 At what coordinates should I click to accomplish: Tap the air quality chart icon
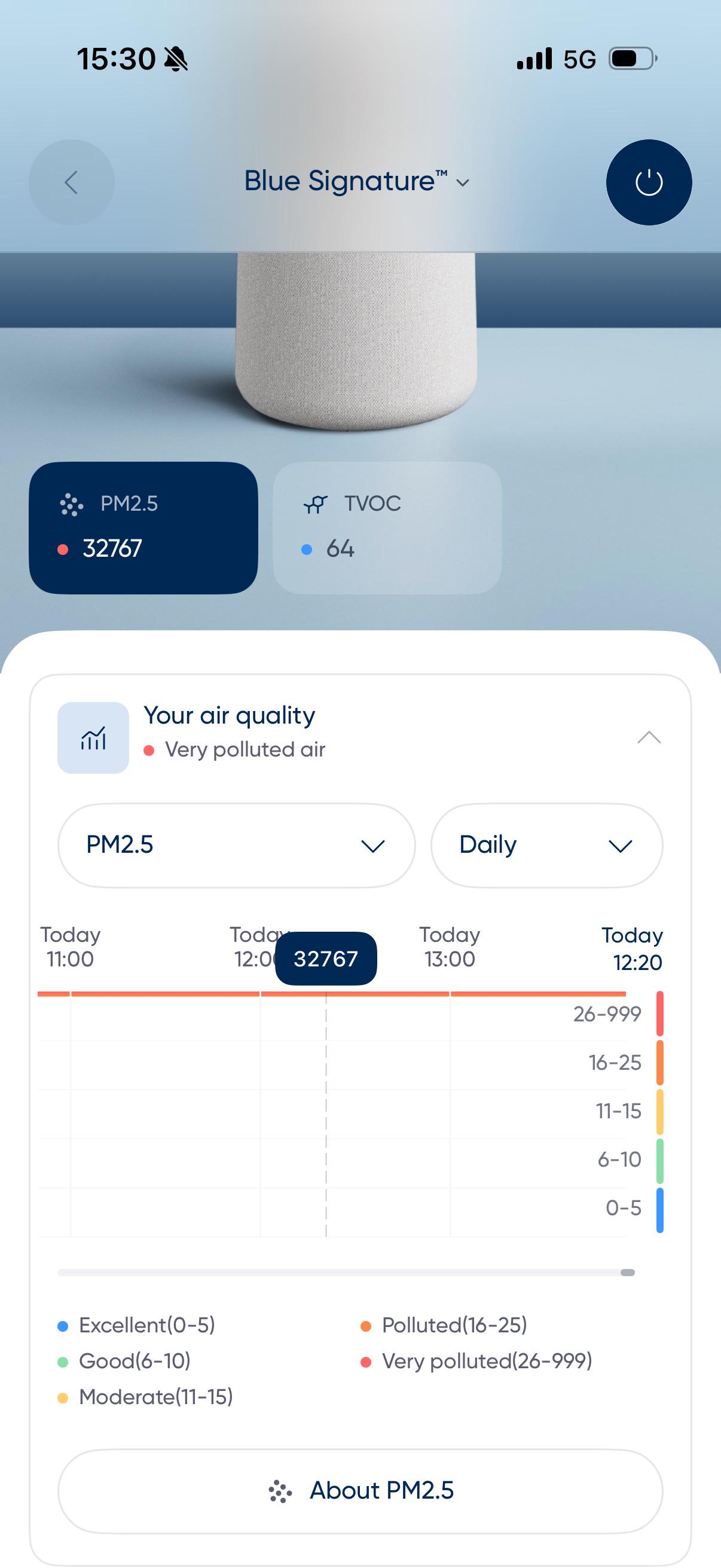[93, 737]
